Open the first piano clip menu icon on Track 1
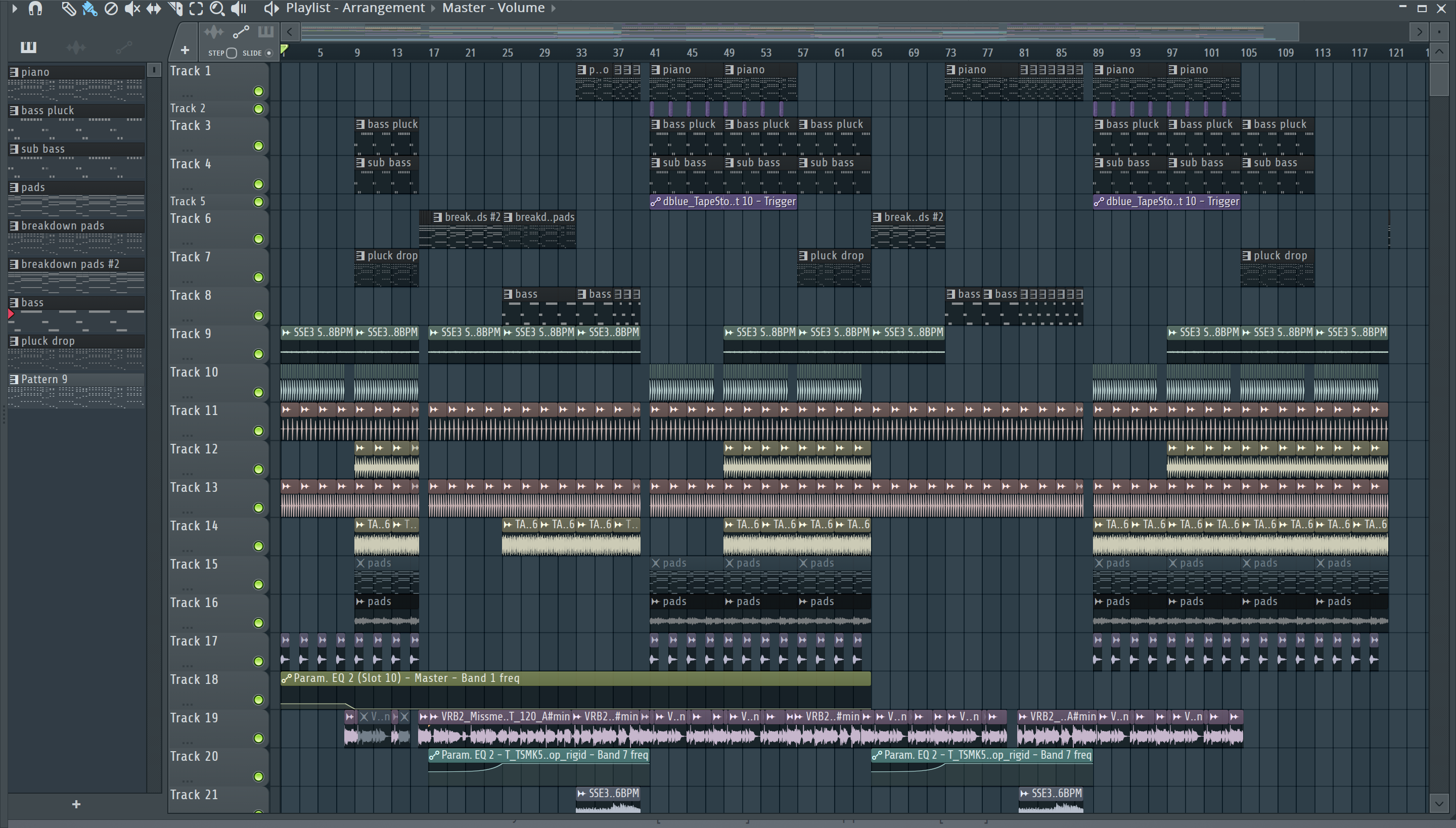Image resolution: width=1456 pixels, height=828 pixels. (581, 70)
